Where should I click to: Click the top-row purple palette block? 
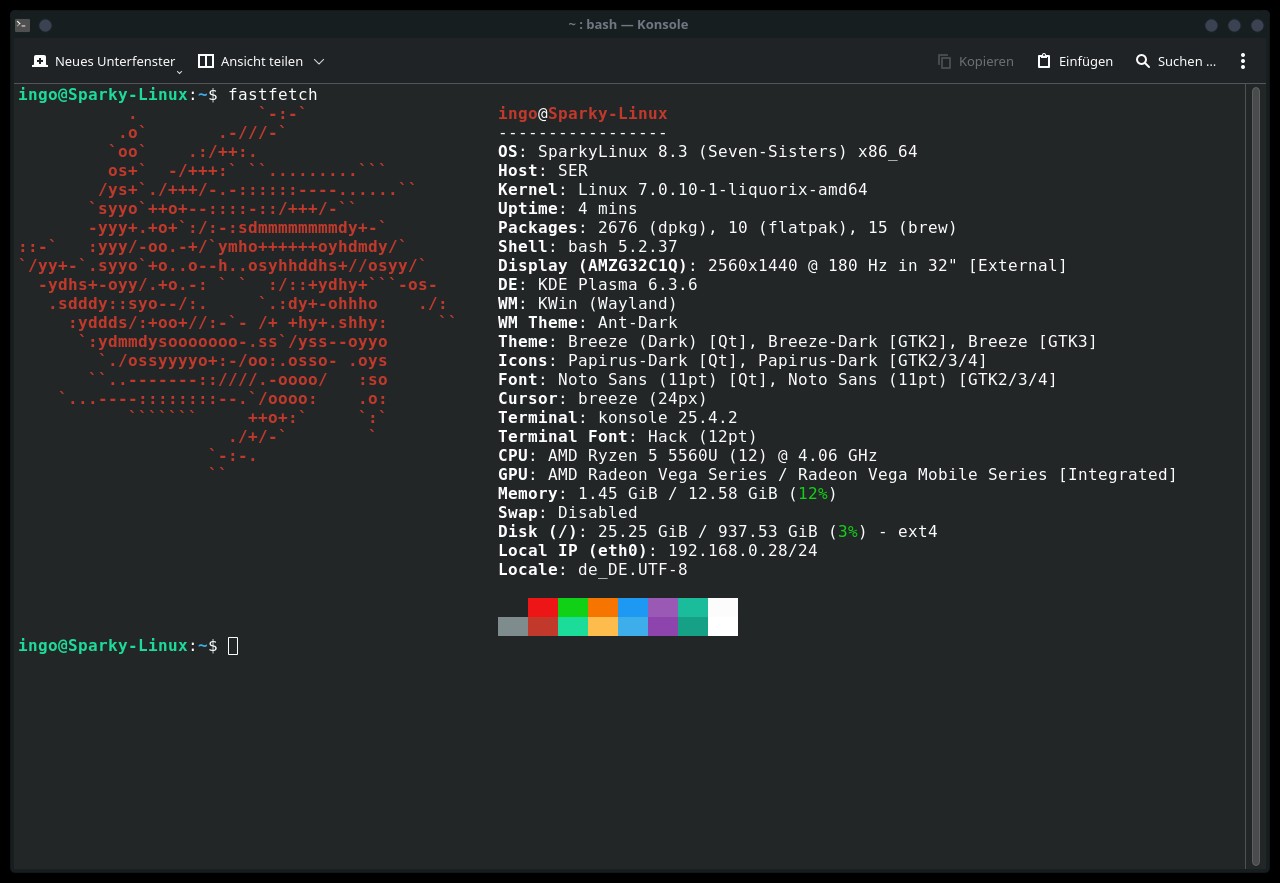tap(663, 607)
